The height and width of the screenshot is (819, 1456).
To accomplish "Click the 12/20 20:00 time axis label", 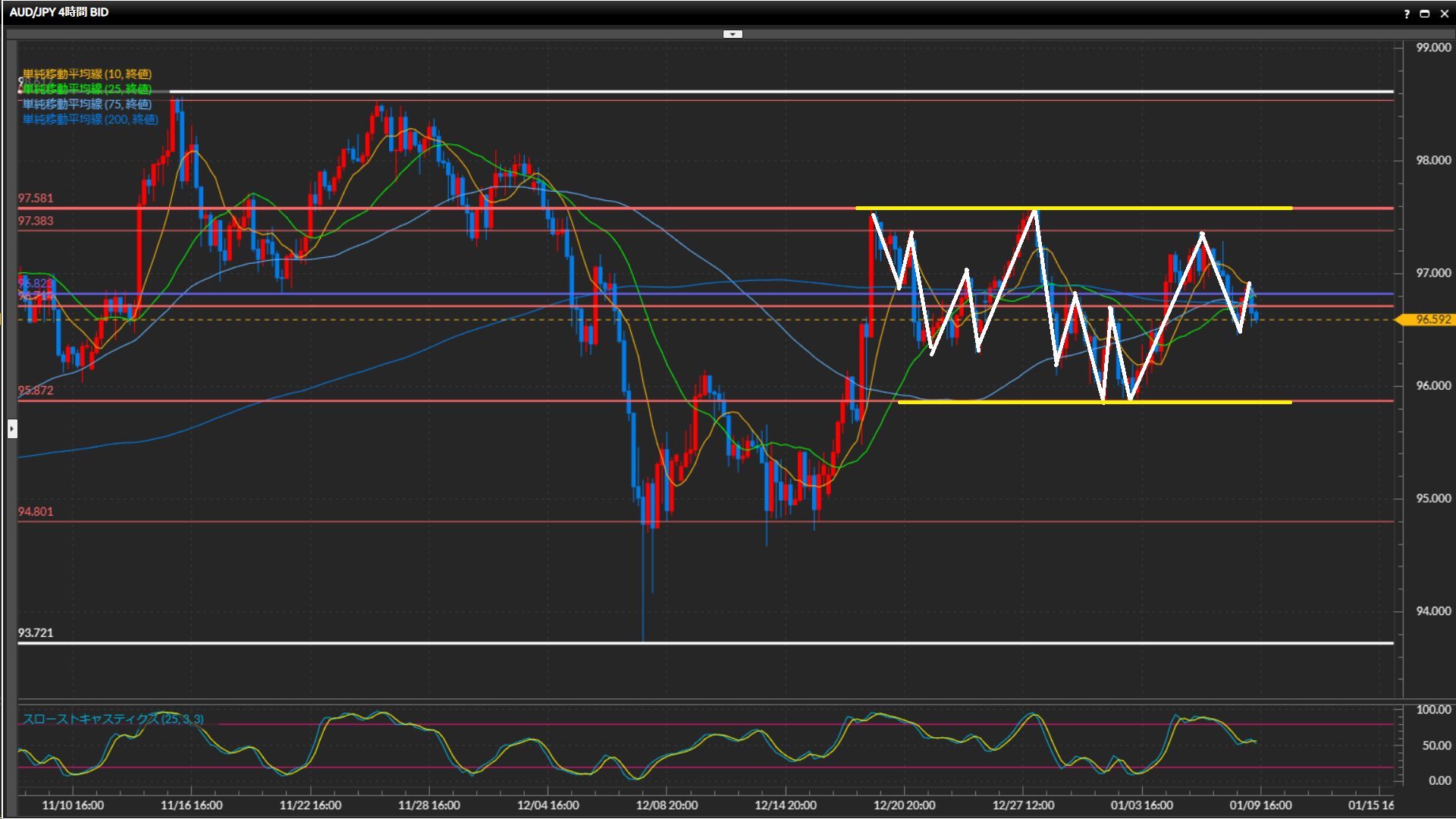I will [x=904, y=805].
